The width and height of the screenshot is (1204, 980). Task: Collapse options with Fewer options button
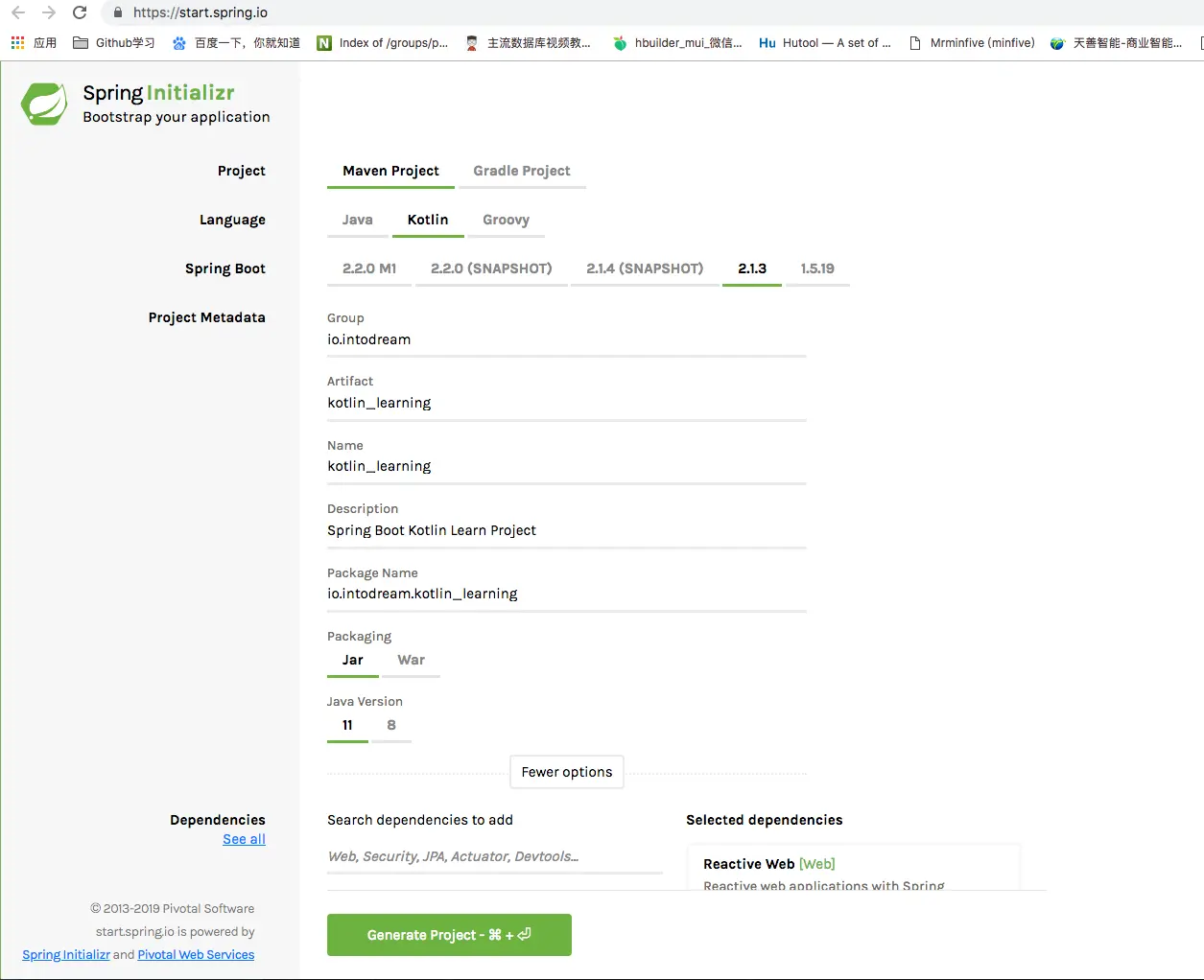click(567, 772)
